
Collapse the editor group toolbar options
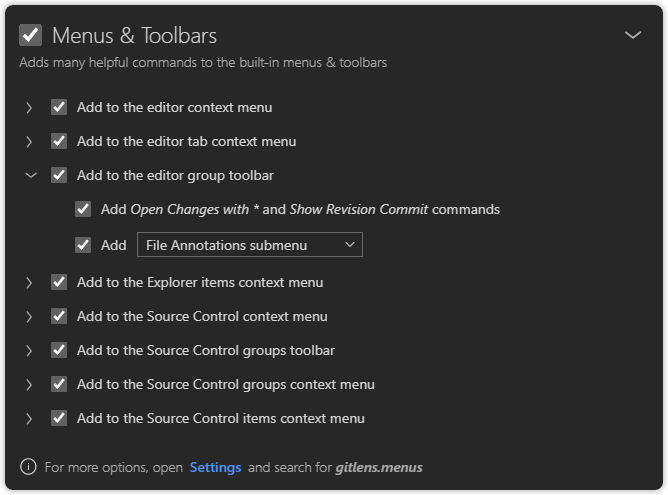(x=30, y=175)
